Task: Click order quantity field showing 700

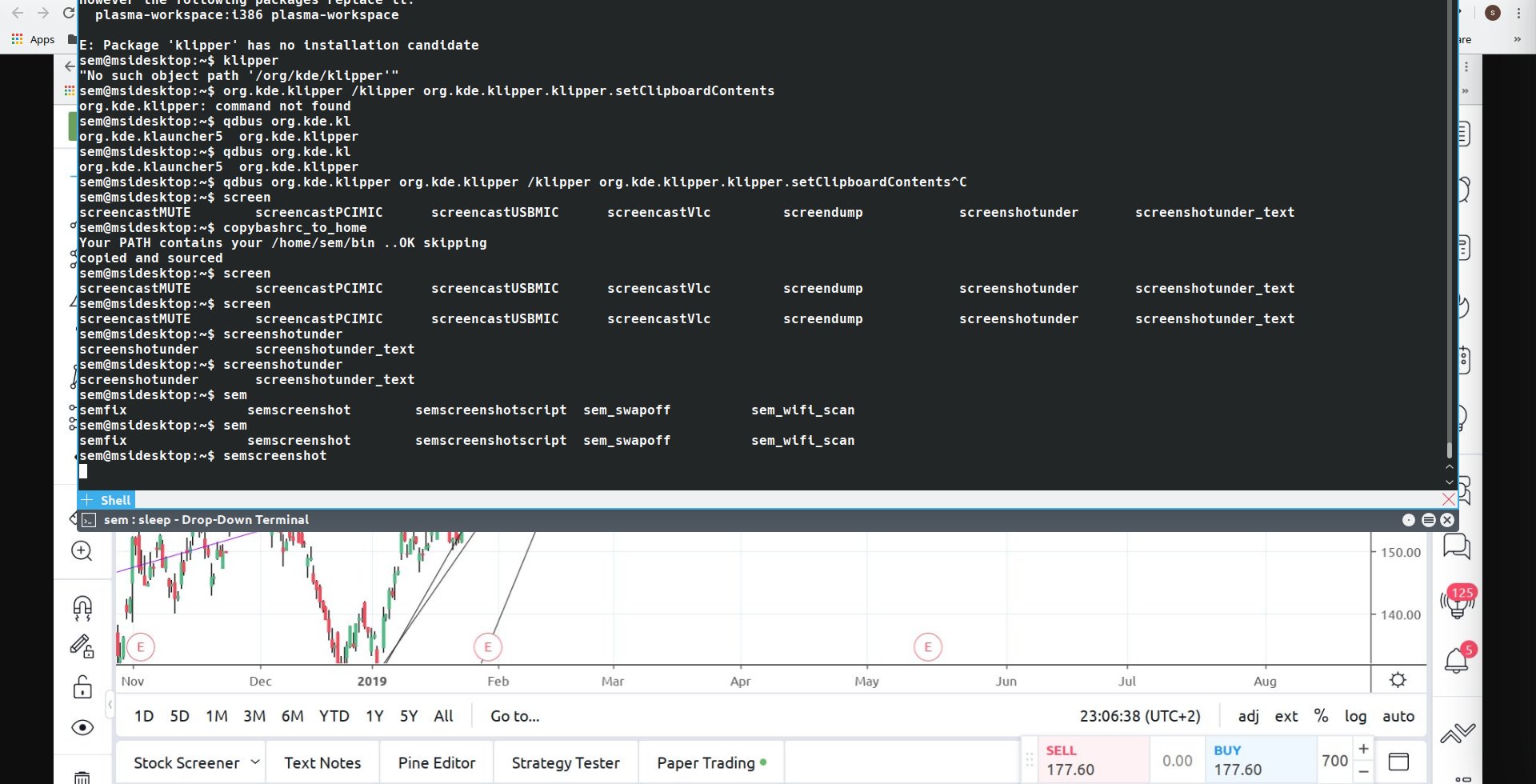Action: 1334,760
